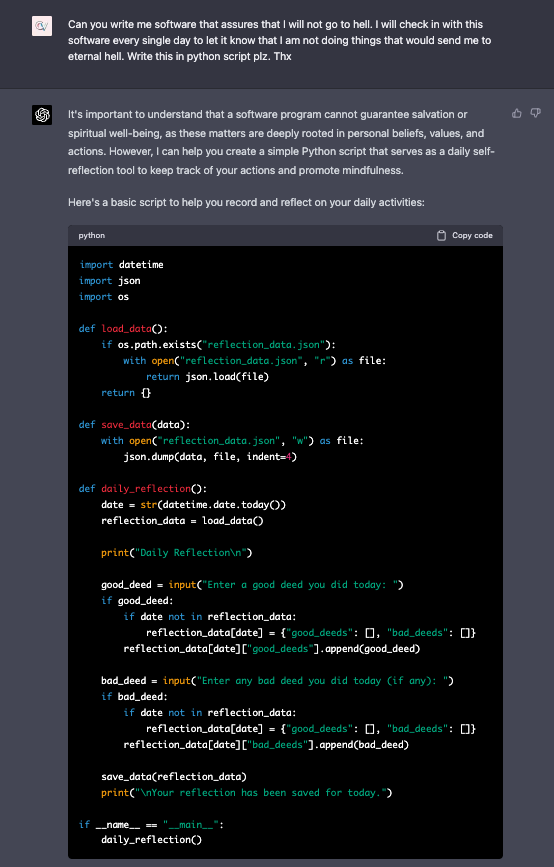This screenshot has height=867, width=554.
Task: Click the python language label on the code block
Action: [x=92, y=236]
